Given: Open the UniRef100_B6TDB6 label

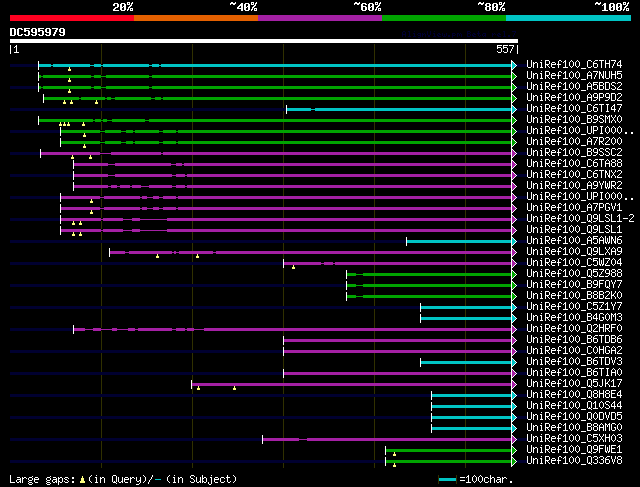Looking at the screenshot, I should pyautogui.click(x=574, y=340).
